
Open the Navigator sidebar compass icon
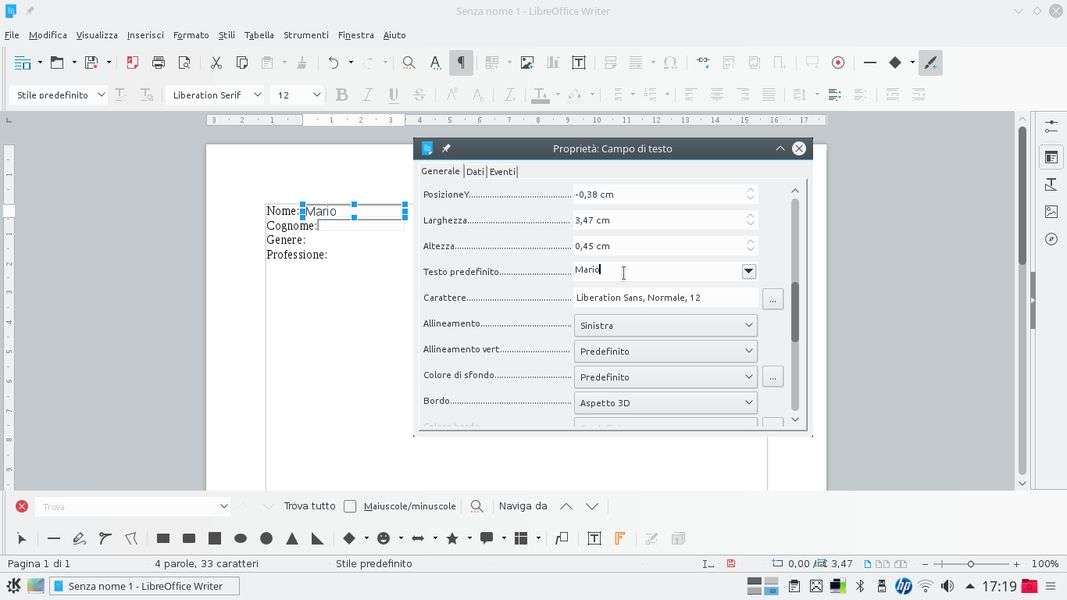[1051, 239]
